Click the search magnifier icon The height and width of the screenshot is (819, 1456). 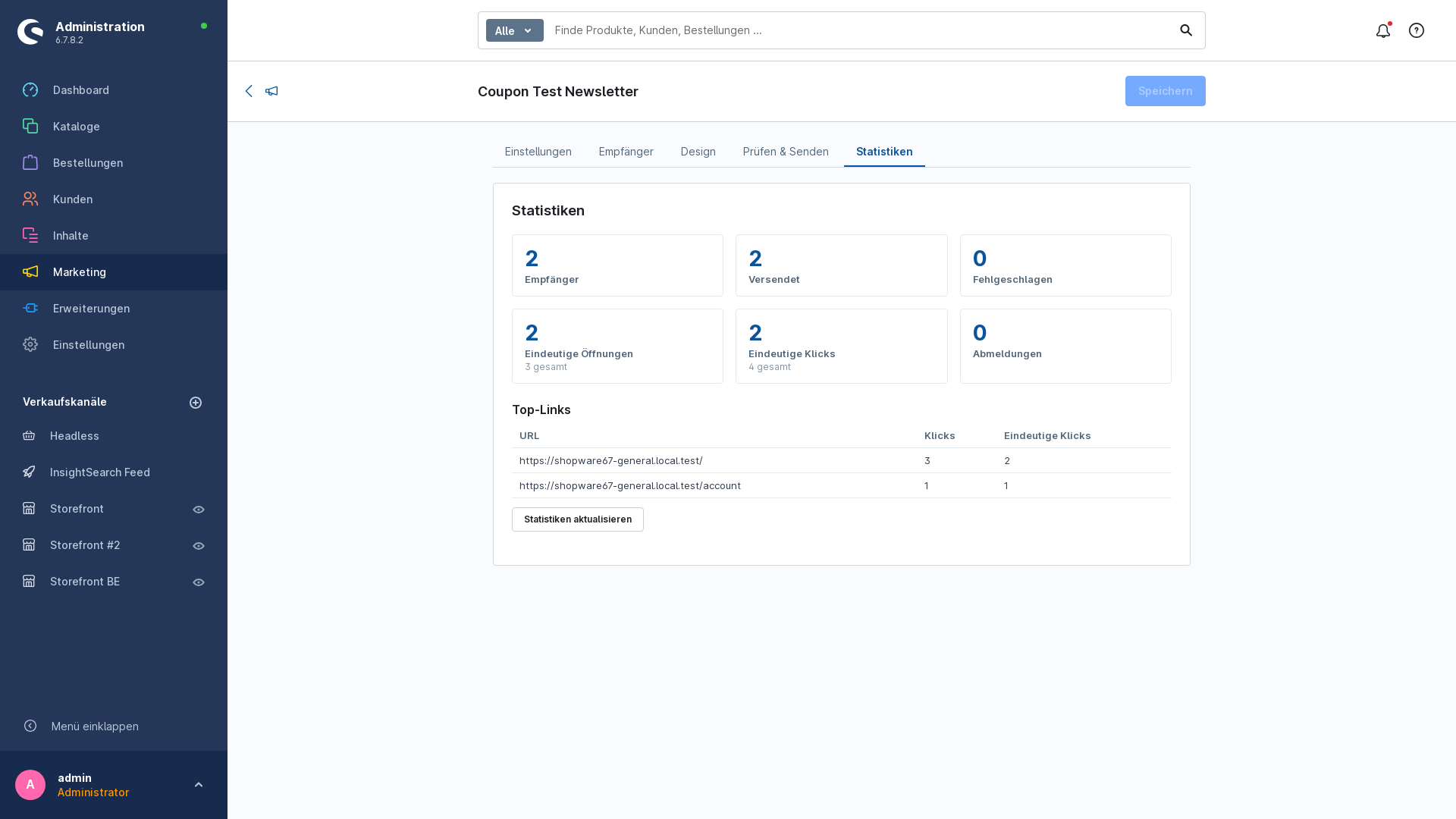point(1186,30)
